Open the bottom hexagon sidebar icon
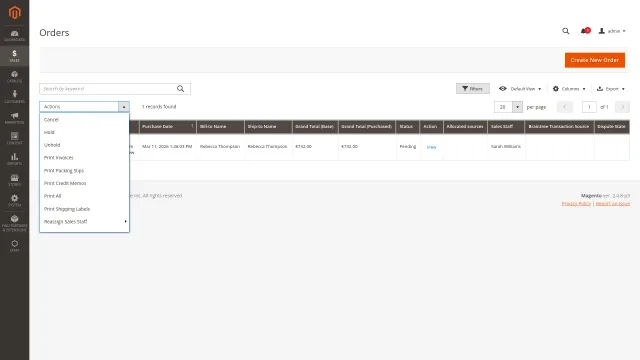 click(x=15, y=246)
